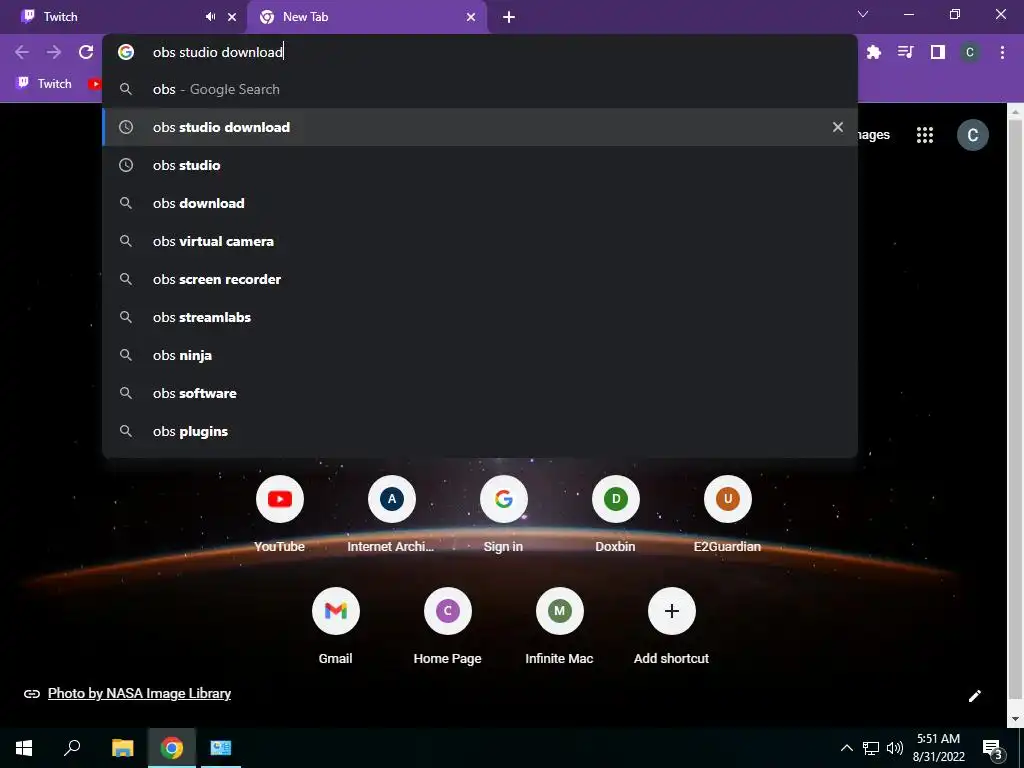The width and height of the screenshot is (1024, 768).
Task: Click the Chrome taskbar icon
Action: [172, 748]
